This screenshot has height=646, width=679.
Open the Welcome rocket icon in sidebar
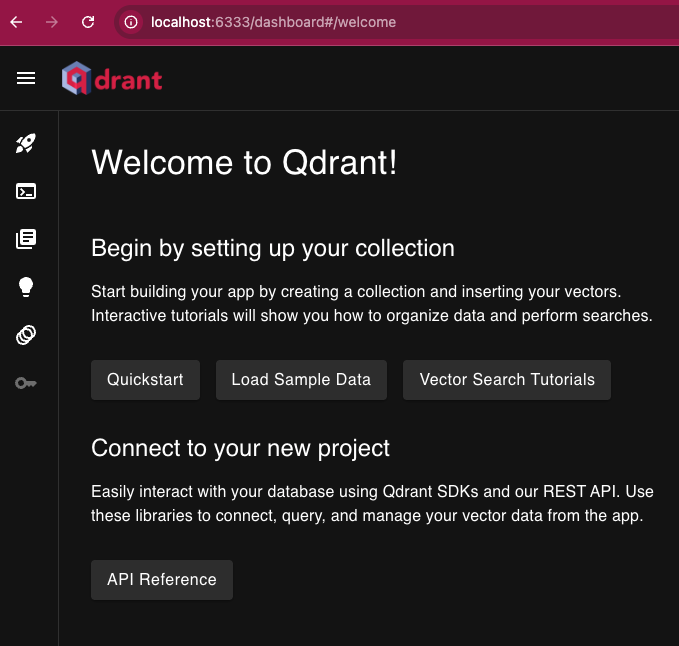click(x=26, y=144)
